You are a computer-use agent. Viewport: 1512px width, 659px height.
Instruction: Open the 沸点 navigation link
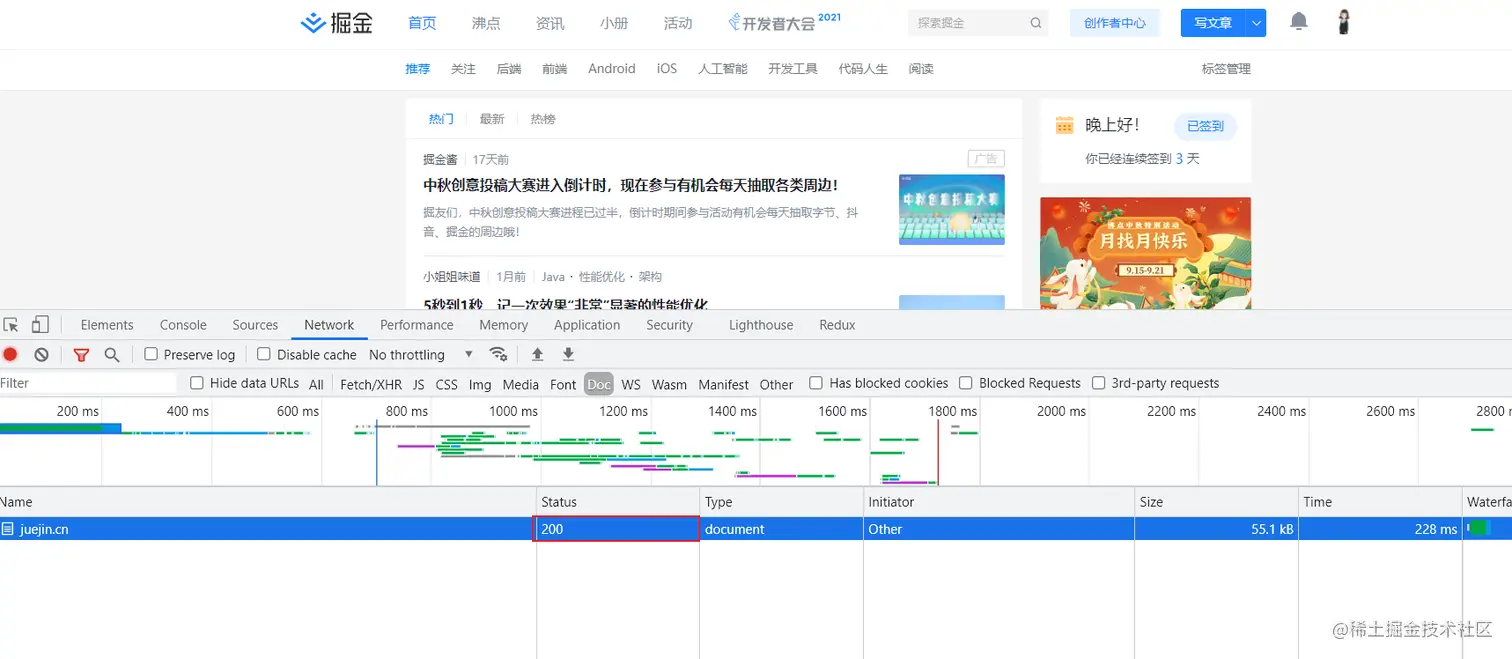pos(486,23)
